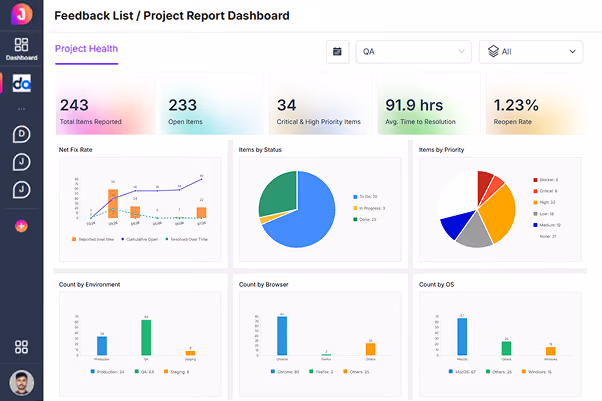The height and width of the screenshot is (401, 602).
Task: Expand the All filter dropdown
Action: [531, 51]
